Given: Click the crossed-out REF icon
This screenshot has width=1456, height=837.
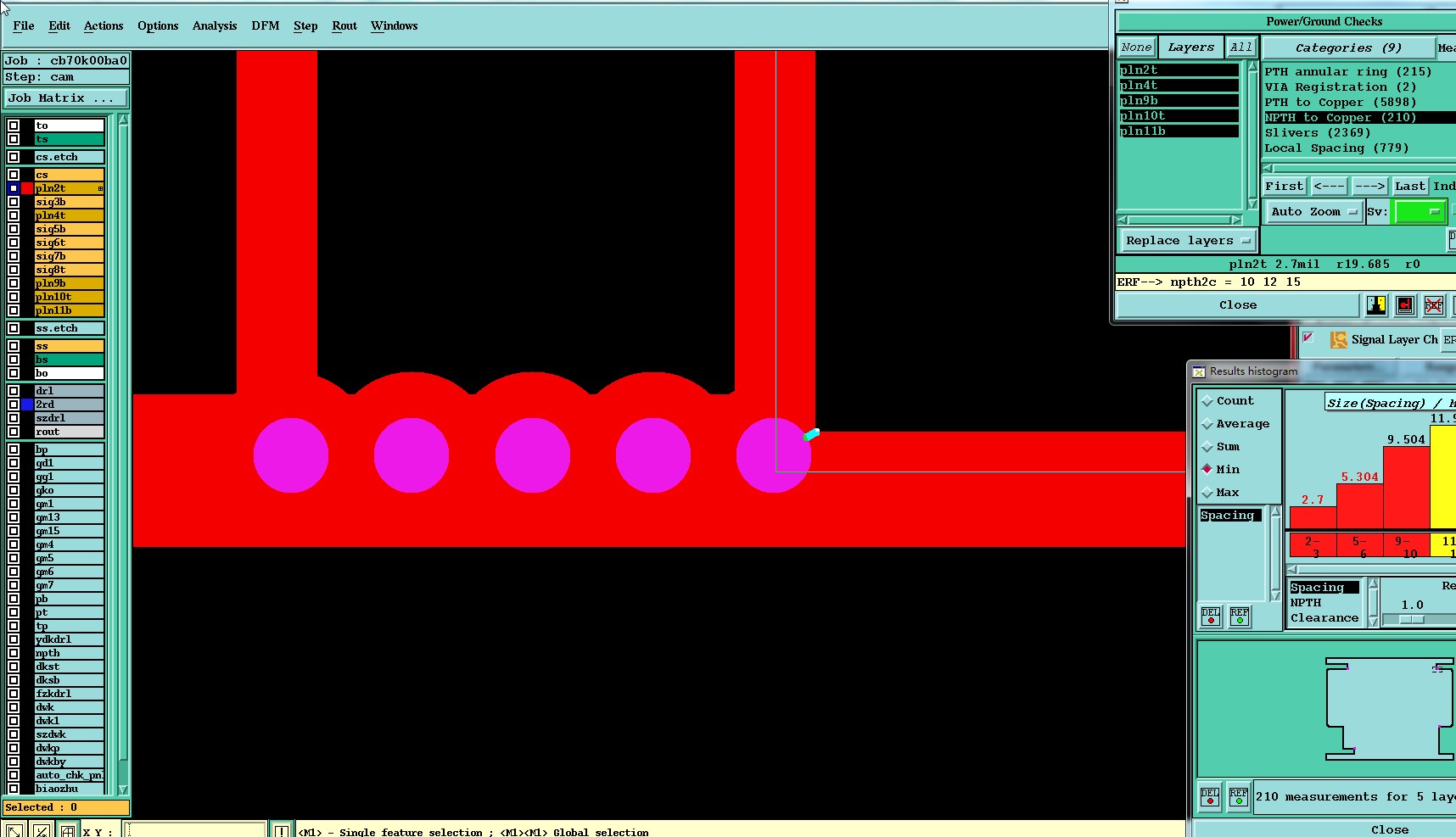Looking at the screenshot, I should pos(1434,305).
